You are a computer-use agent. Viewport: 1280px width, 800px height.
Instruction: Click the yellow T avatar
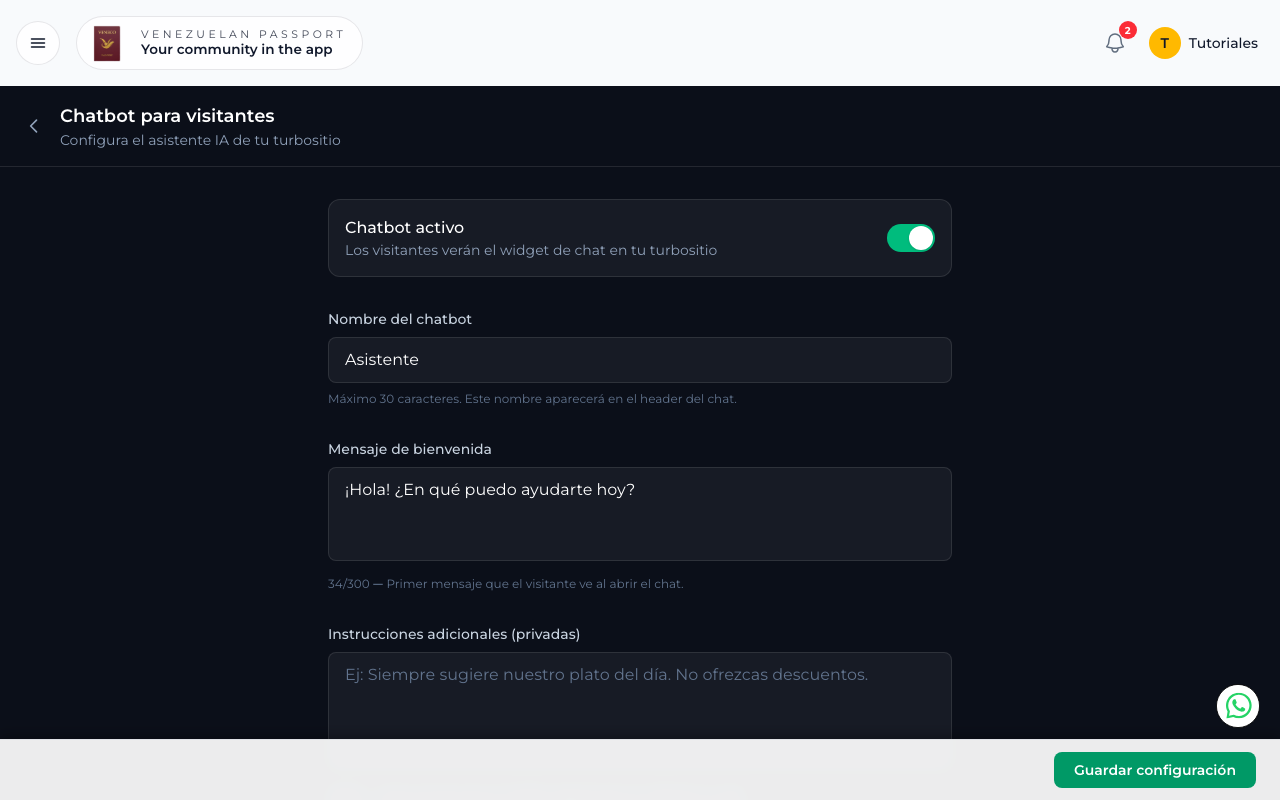click(x=1165, y=43)
